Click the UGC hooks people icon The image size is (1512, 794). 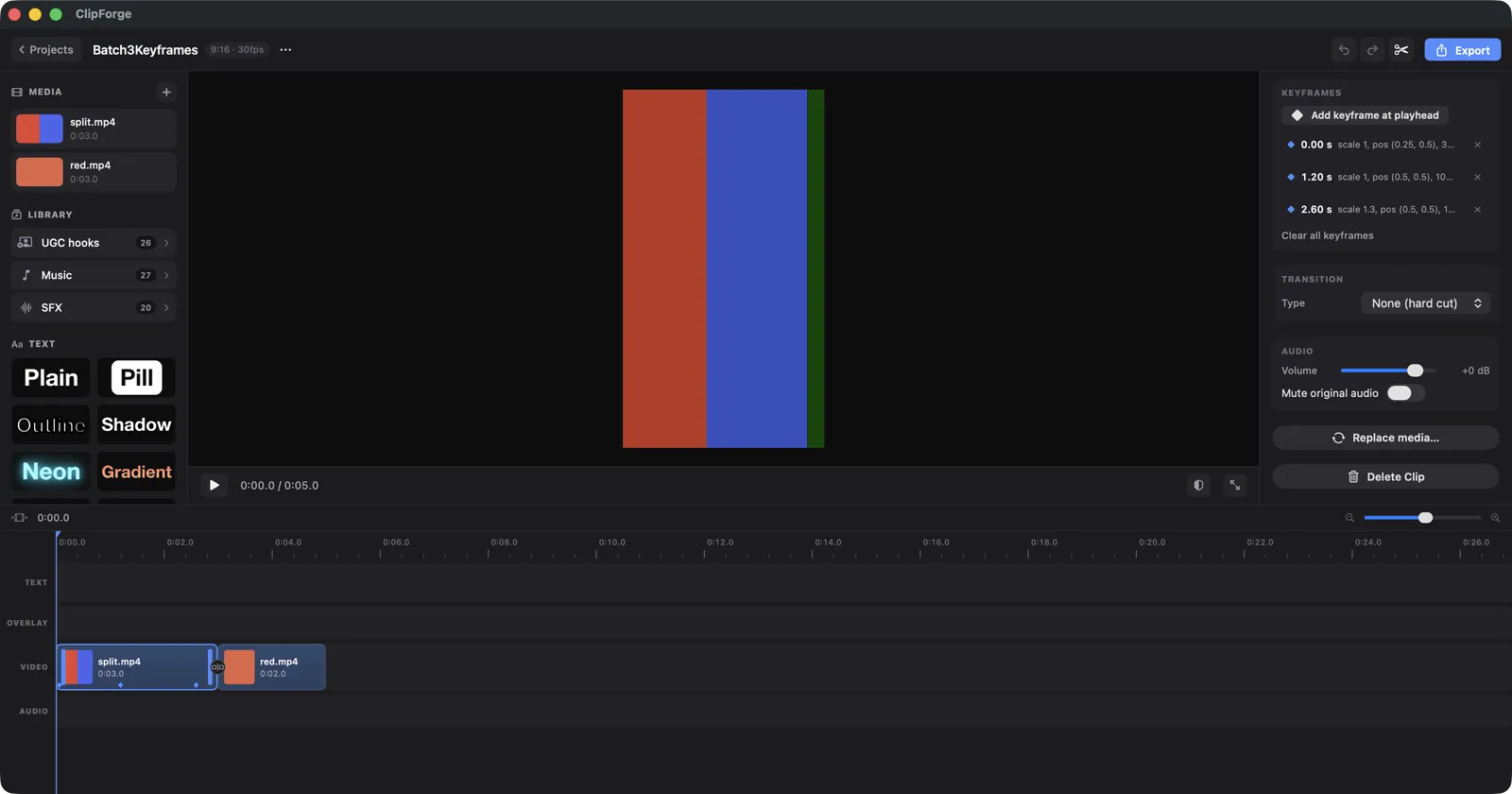pyautogui.click(x=26, y=243)
